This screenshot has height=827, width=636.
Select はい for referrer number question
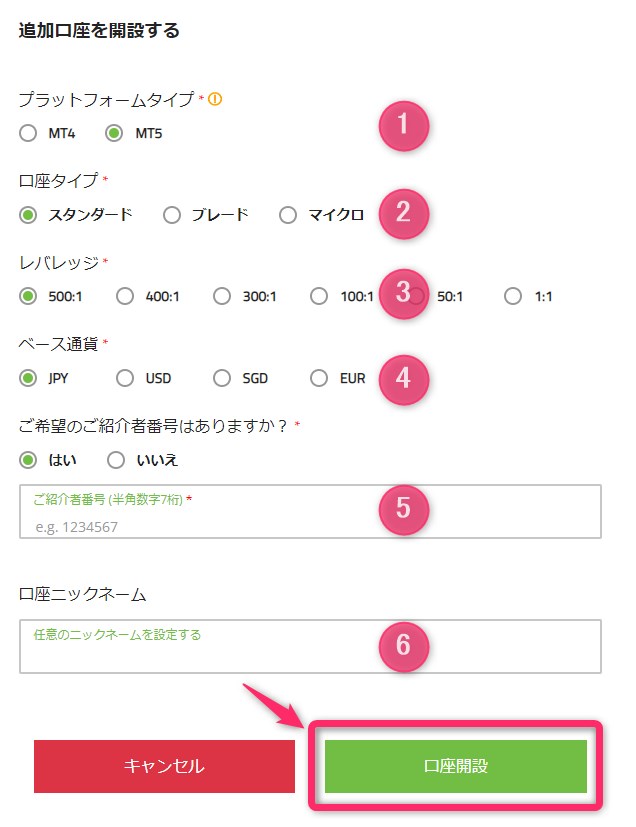pyautogui.click(x=27, y=460)
